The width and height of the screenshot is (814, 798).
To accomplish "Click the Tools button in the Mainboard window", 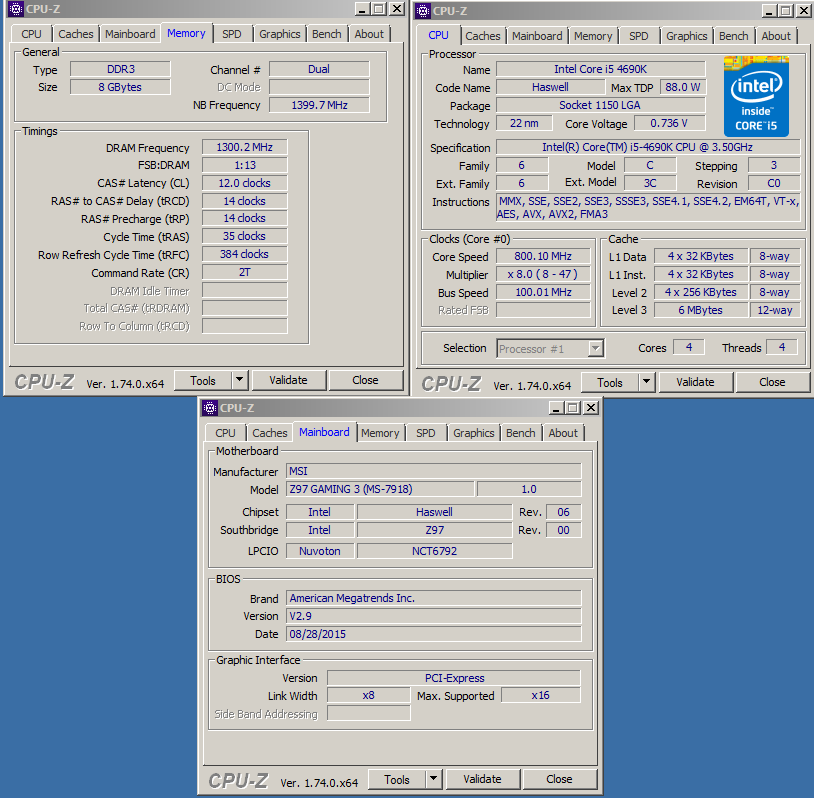I will pos(397,779).
